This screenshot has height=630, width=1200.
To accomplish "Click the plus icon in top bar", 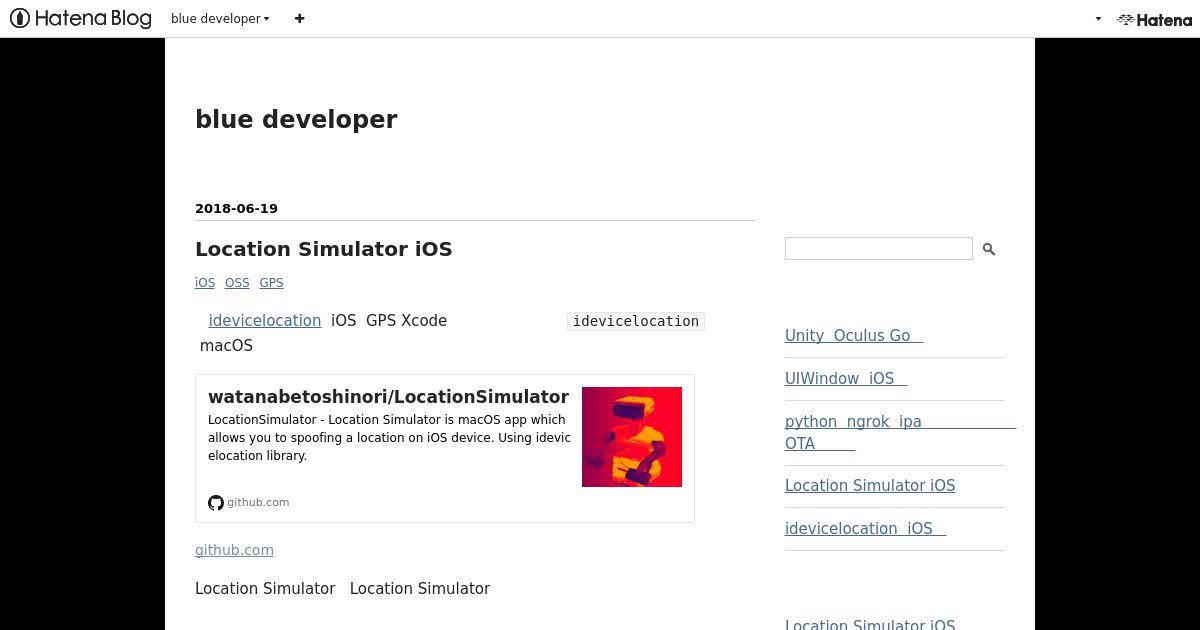I will tap(299, 18).
